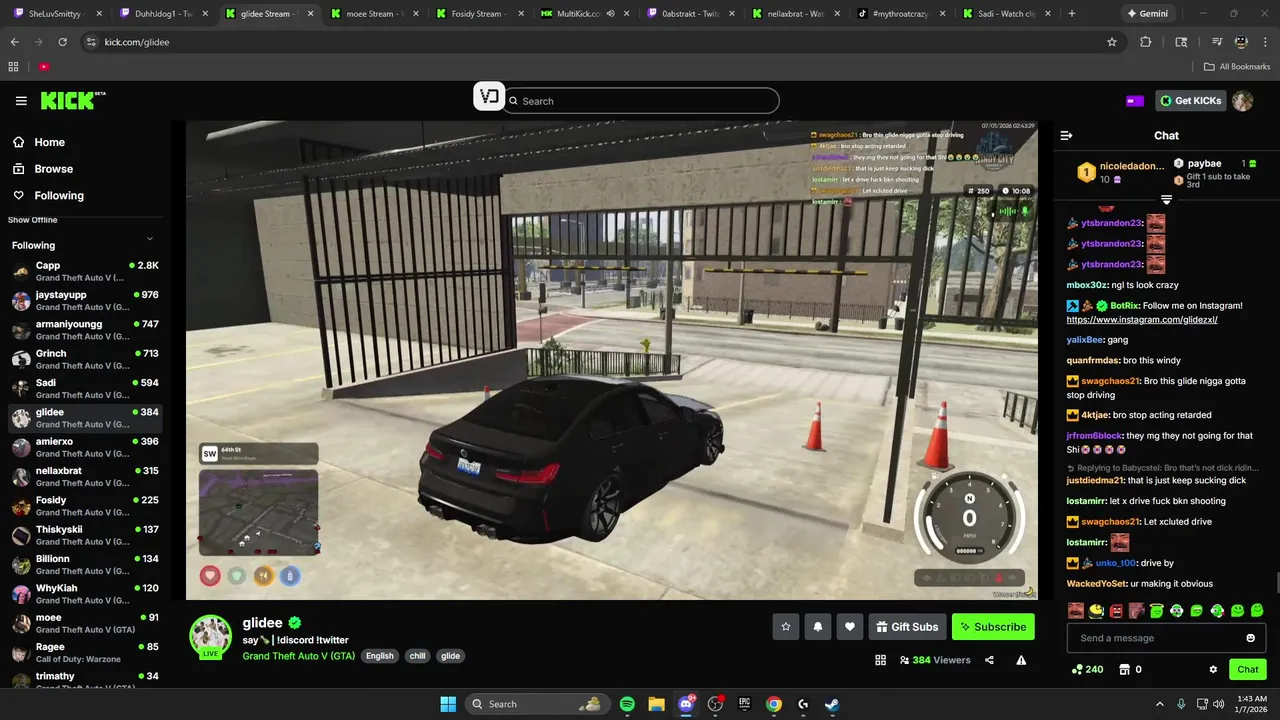Switch to the Fosidy Stream browser tab

479,14
